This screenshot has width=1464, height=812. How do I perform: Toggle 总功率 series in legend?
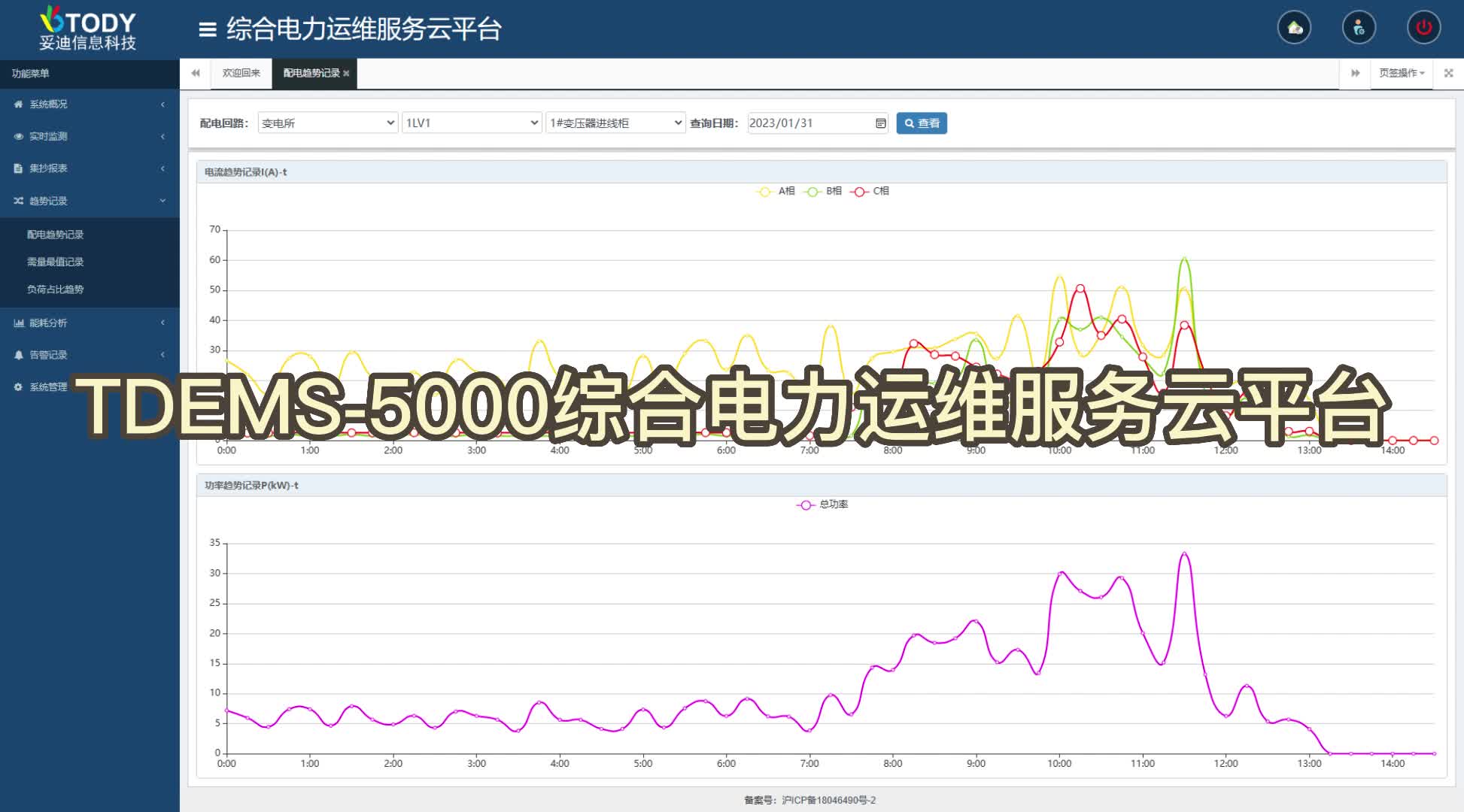(822, 504)
